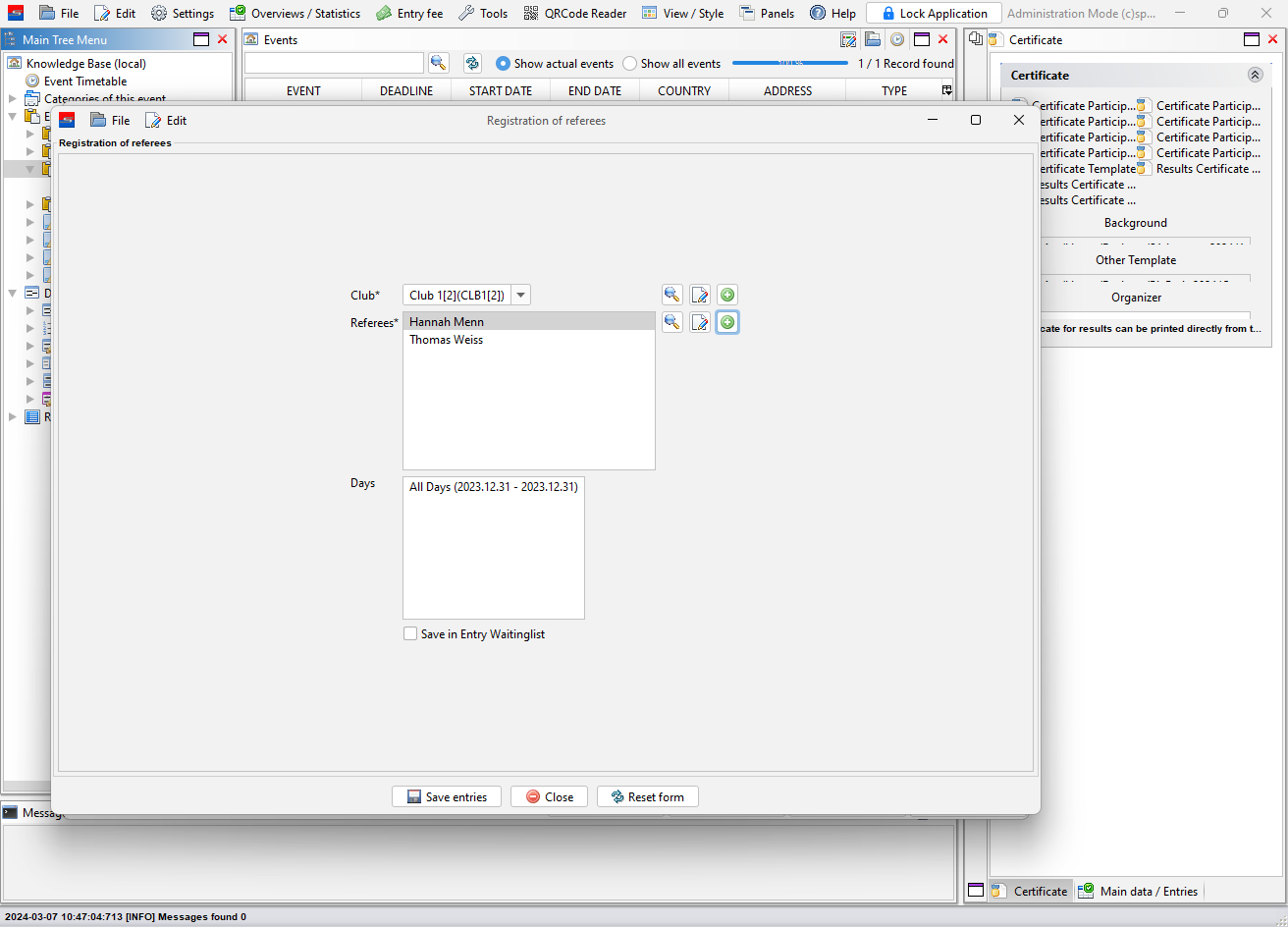Select All Days (2023.12.31 - 2023.12.31) entry

tap(494, 486)
